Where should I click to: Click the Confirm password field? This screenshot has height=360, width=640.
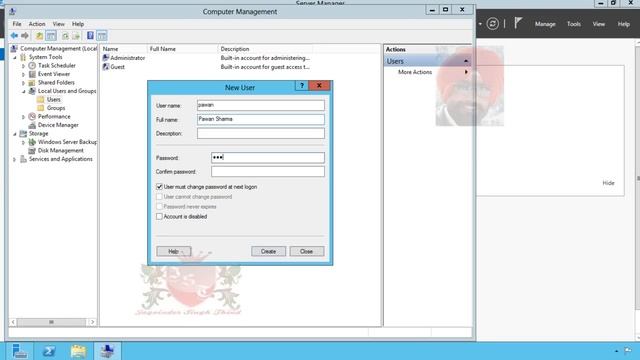268,171
